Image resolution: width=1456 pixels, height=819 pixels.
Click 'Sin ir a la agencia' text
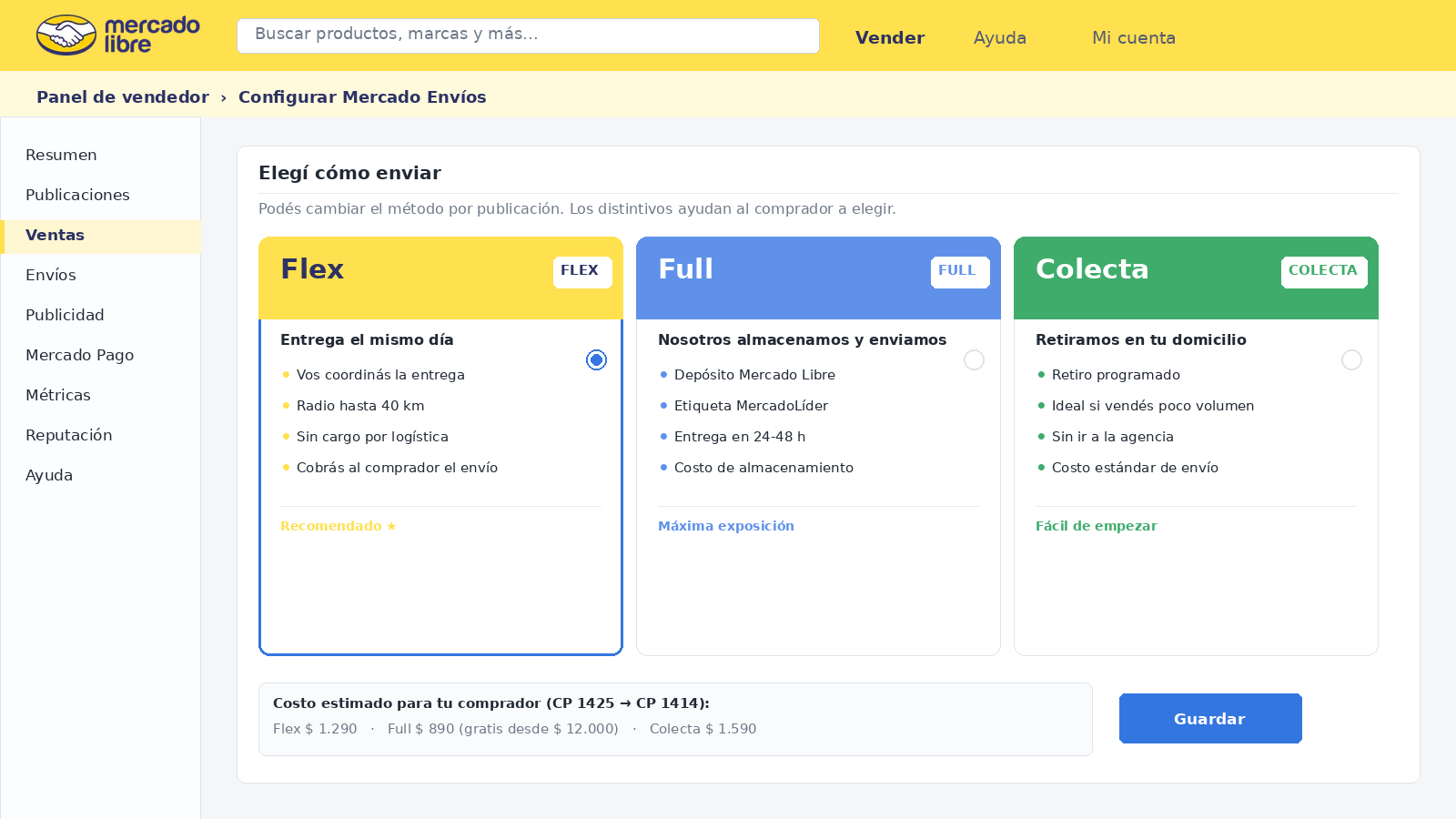tap(1113, 437)
